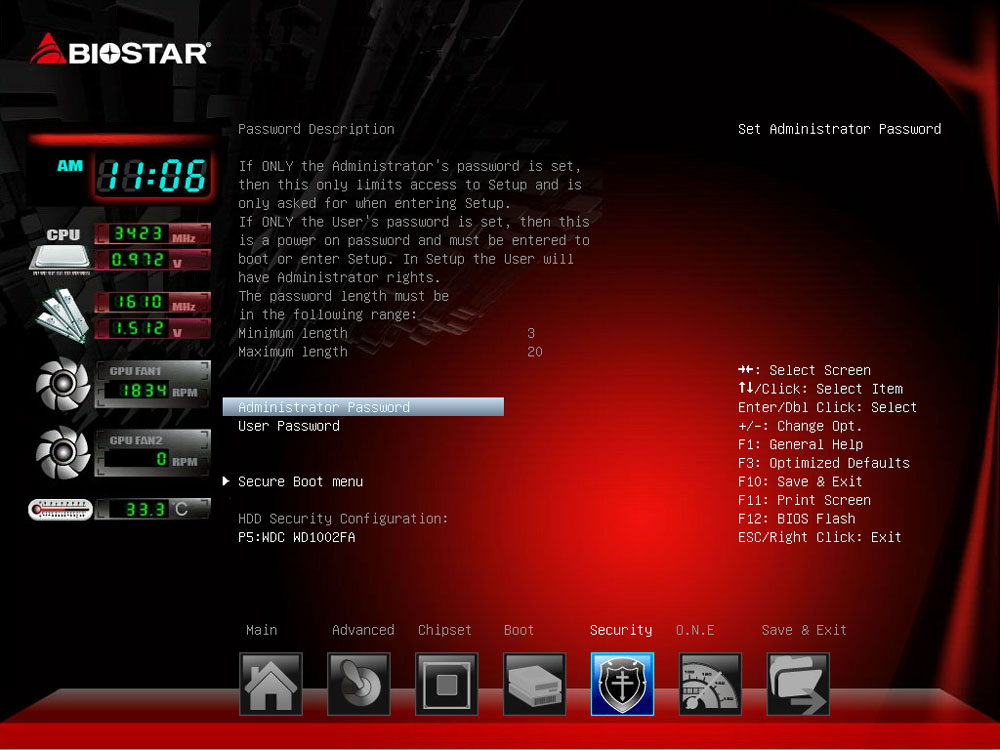
Task: Click the CPU processor icon
Action: (x=62, y=250)
